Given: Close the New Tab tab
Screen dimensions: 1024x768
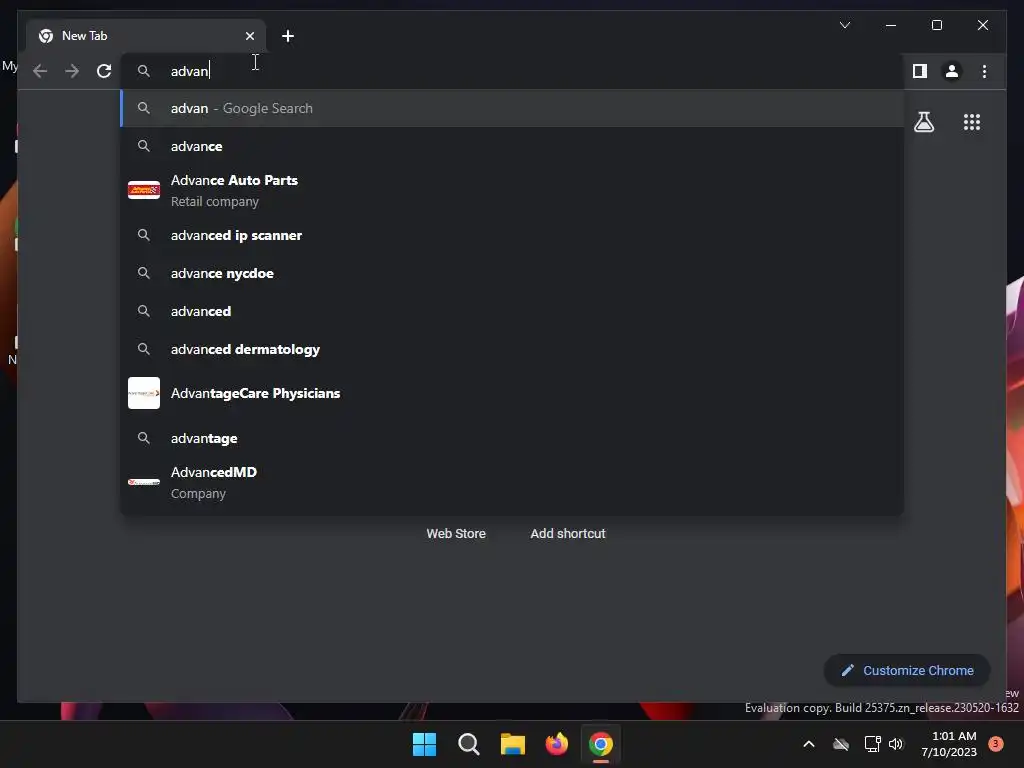Looking at the screenshot, I should [x=249, y=36].
